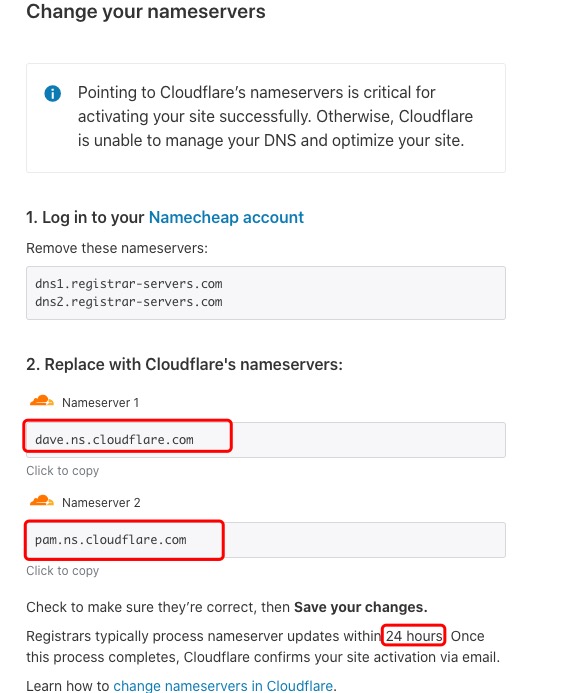The image size is (570, 693).
Task: Click the Pointing to Cloudflare's nameservers notice text
Action: point(275,116)
